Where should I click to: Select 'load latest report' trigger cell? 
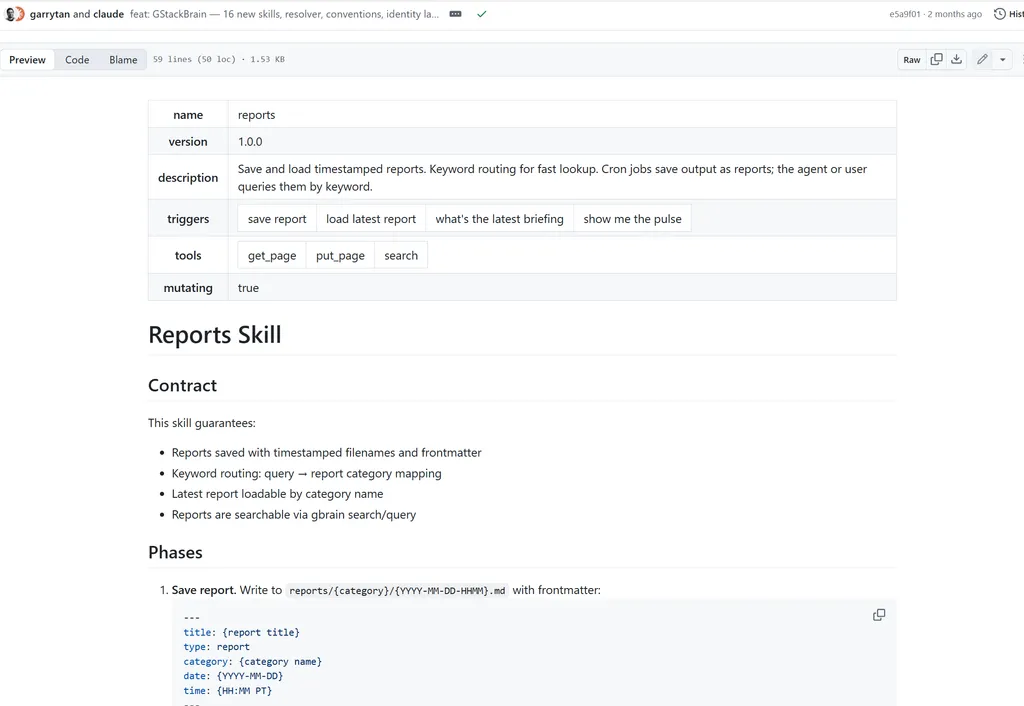coord(371,219)
